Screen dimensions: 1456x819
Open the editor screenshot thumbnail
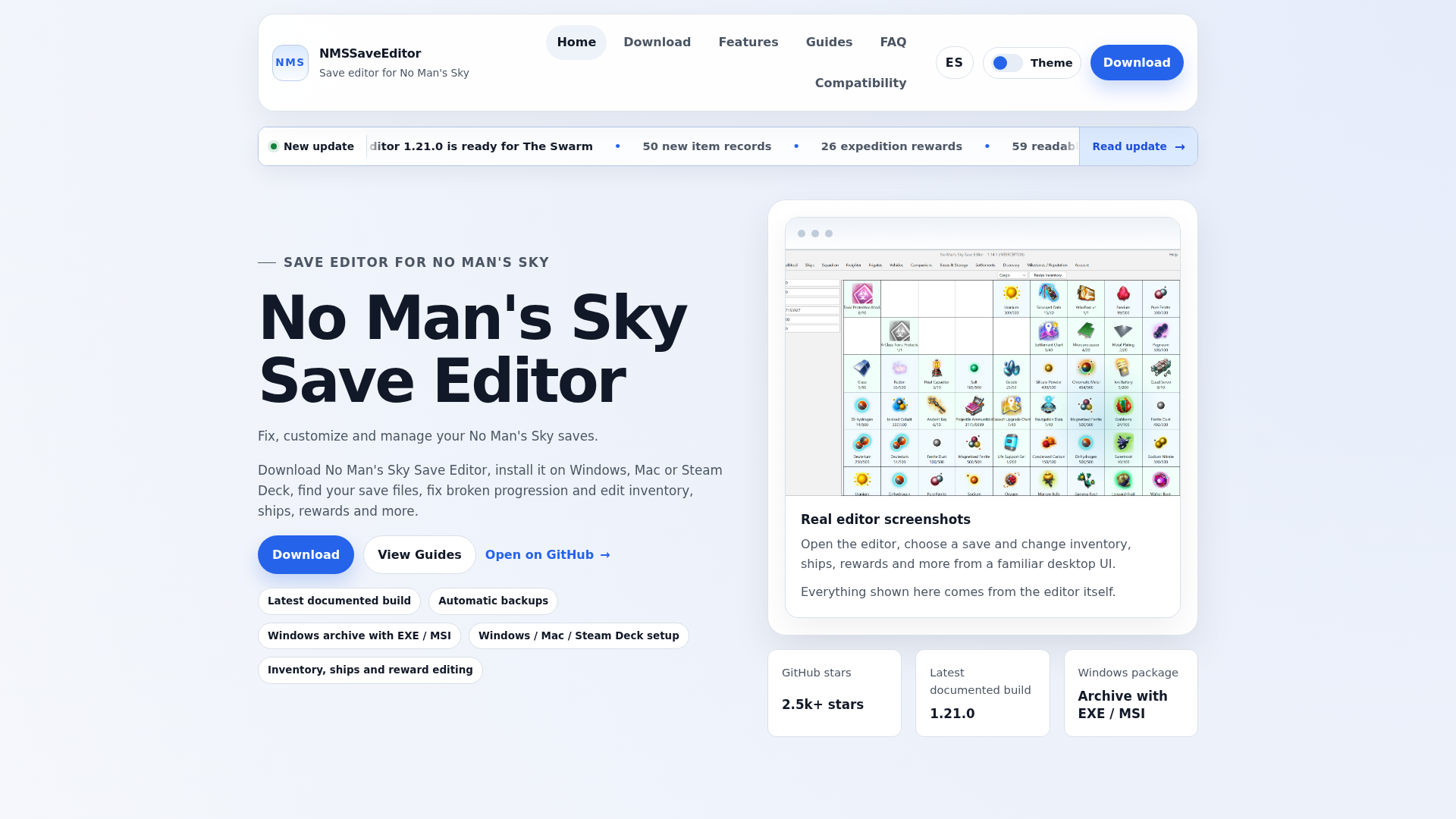983,372
